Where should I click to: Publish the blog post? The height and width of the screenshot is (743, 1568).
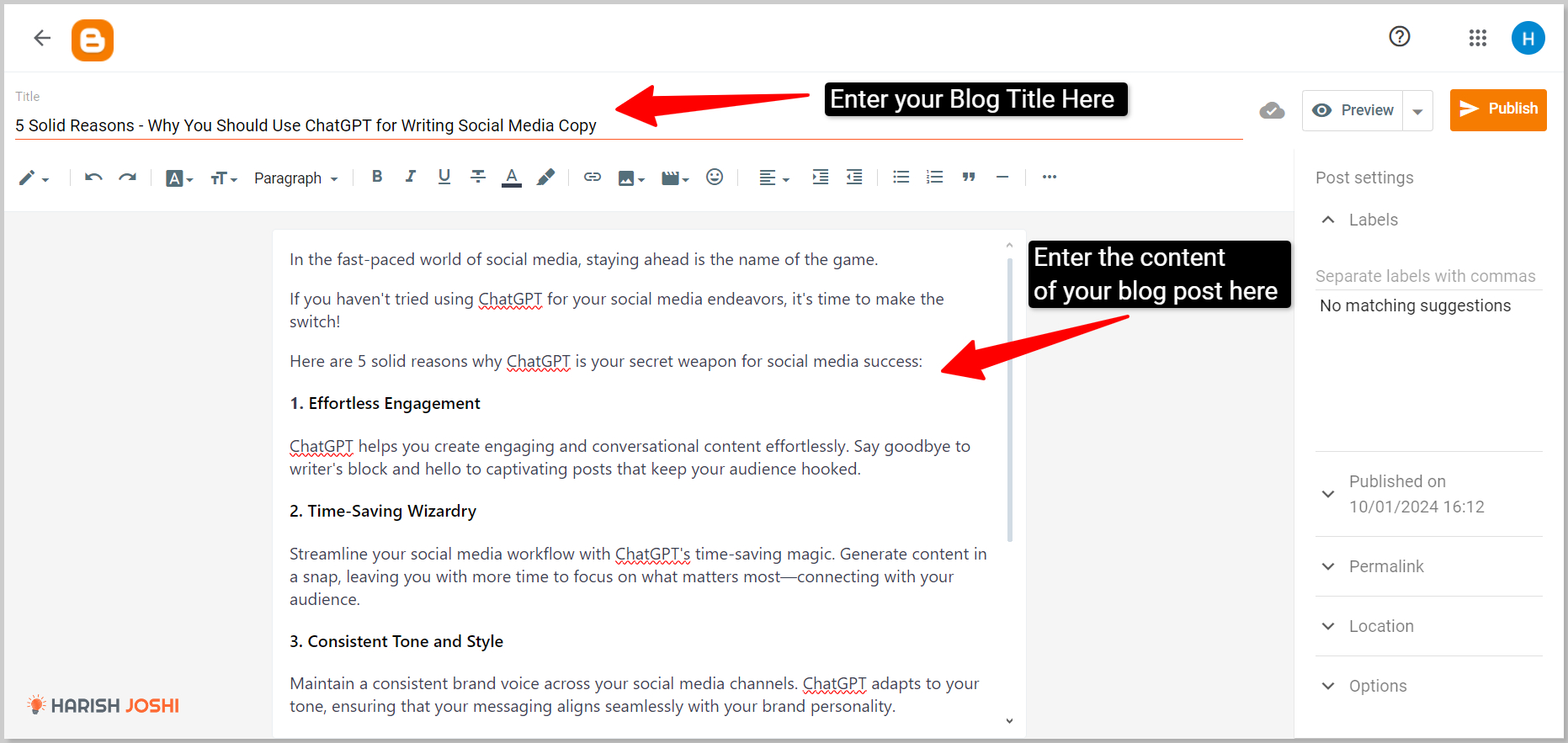click(1498, 109)
